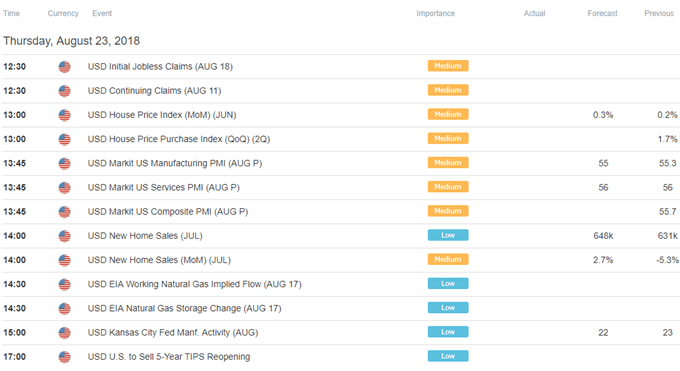The image size is (680, 371).
Task: Click the US flag icon for Continuing Claims
Action: 65,91
